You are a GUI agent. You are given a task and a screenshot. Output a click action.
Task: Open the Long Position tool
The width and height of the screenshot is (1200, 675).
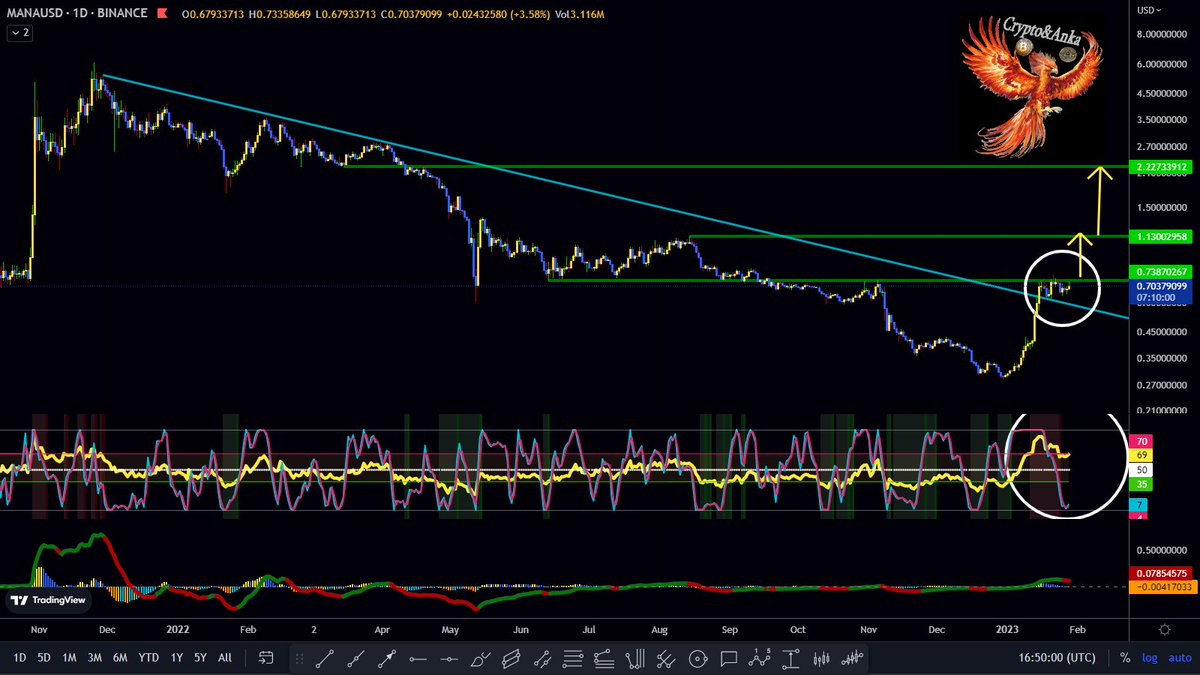tap(790, 659)
